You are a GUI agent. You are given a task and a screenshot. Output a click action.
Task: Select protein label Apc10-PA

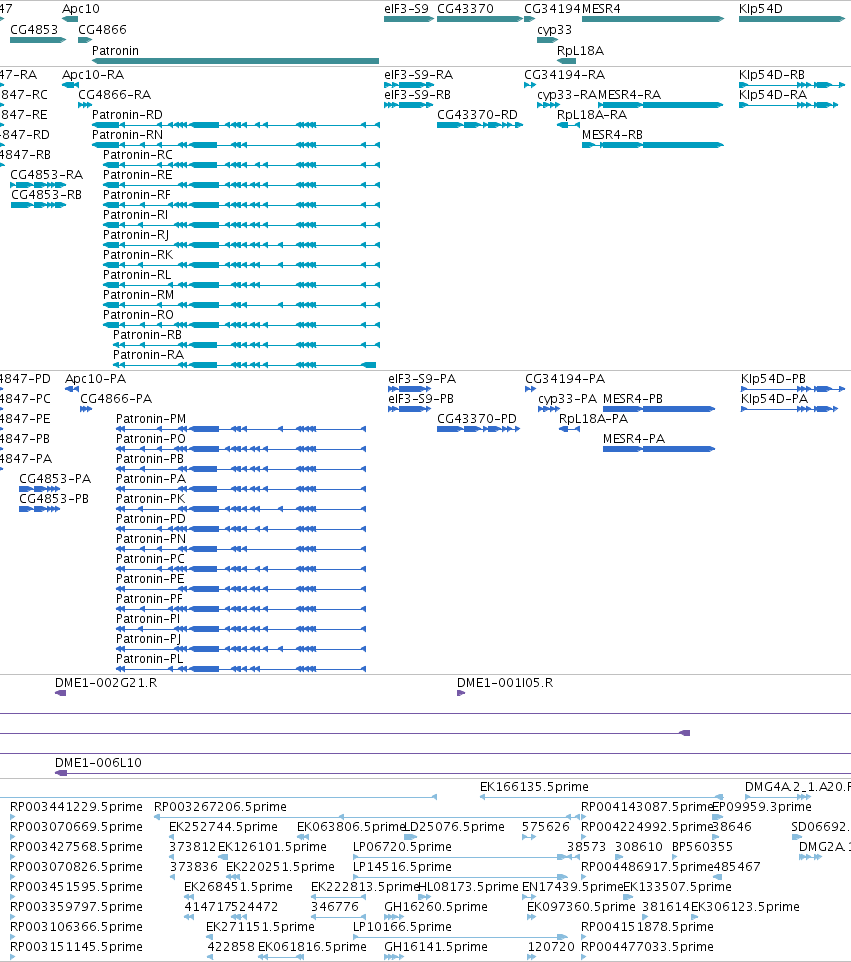pos(95,379)
